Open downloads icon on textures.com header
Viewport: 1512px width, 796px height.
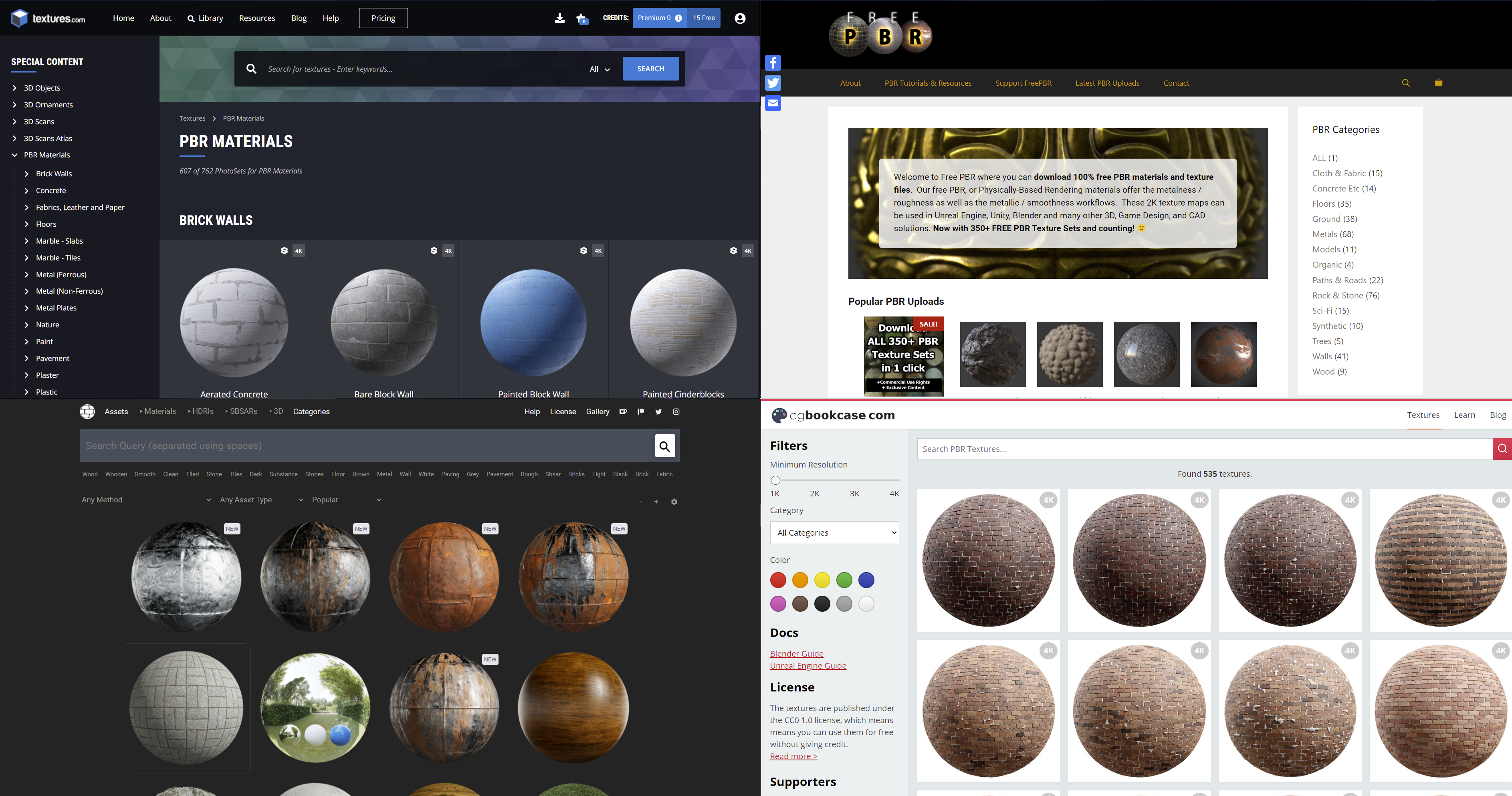pyautogui.click(x=559, y=18)
